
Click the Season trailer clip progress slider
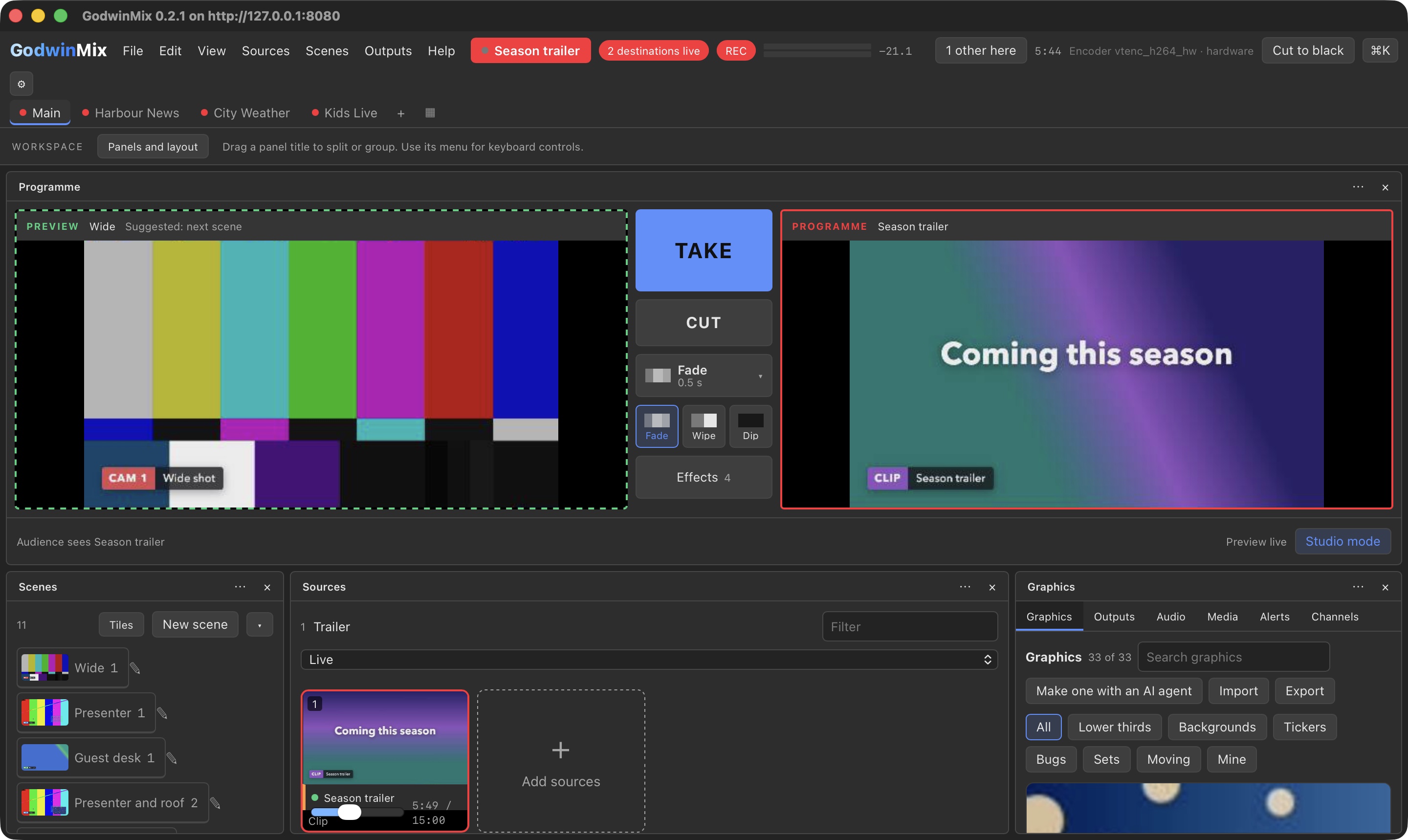[x=357, y=813]
